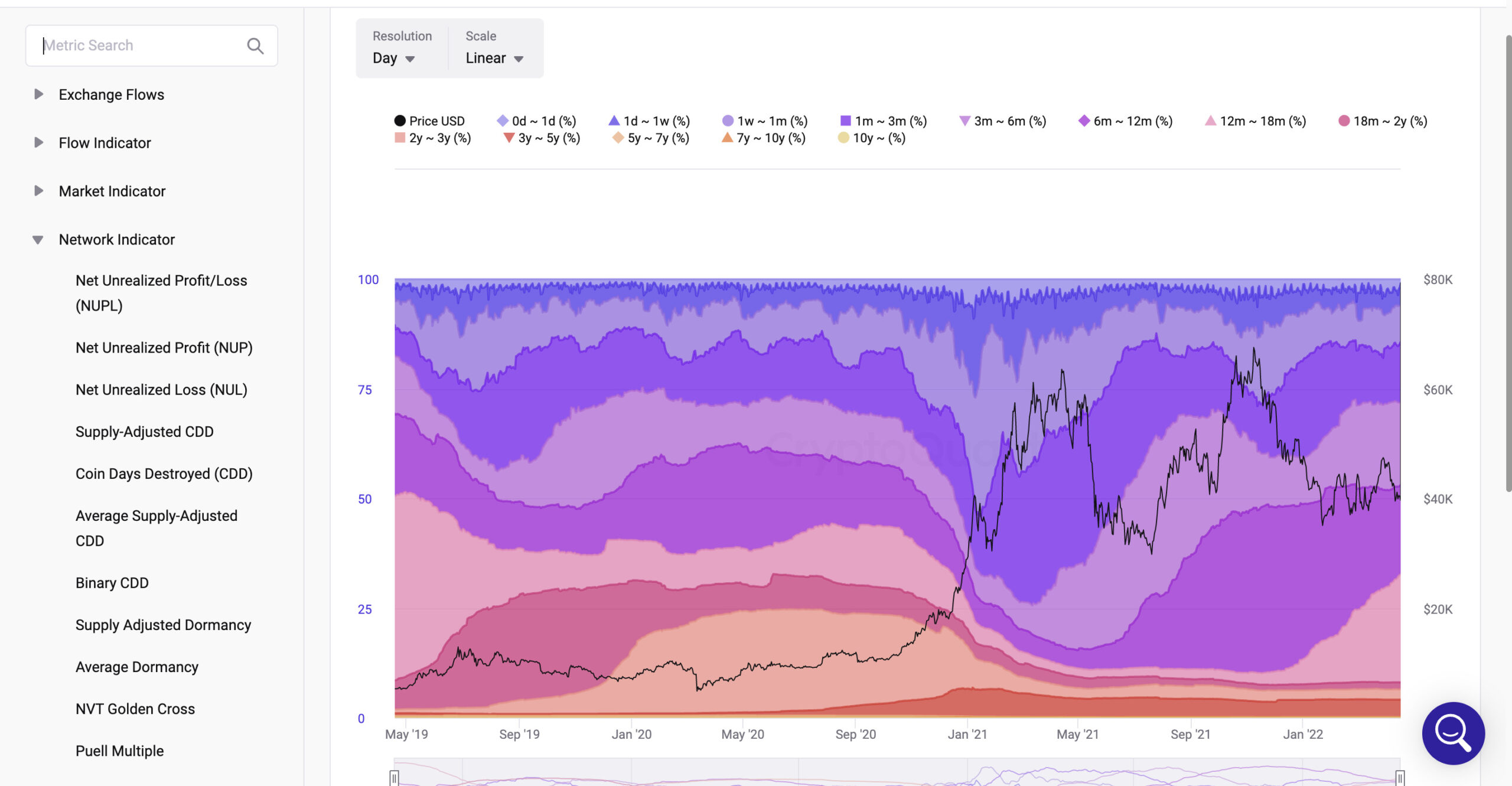This screenshot has width=1512, height=786.
Task: Click the Jan '21 x-axis label
Action: [x=967, y=734]
